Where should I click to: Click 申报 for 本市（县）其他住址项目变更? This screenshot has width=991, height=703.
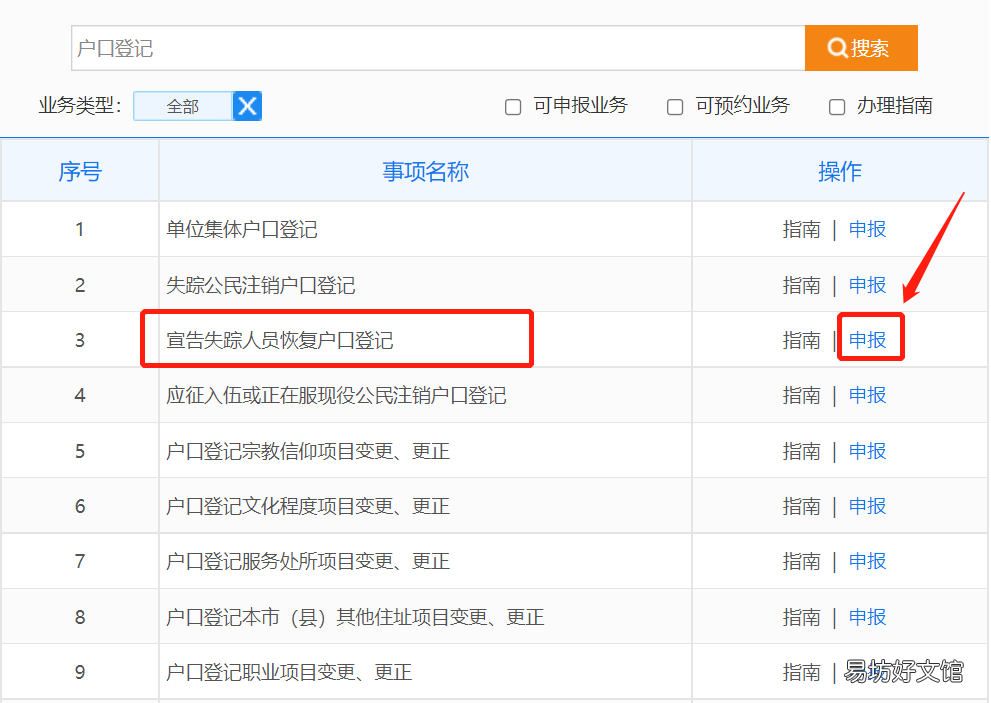(x=867, y=616)
